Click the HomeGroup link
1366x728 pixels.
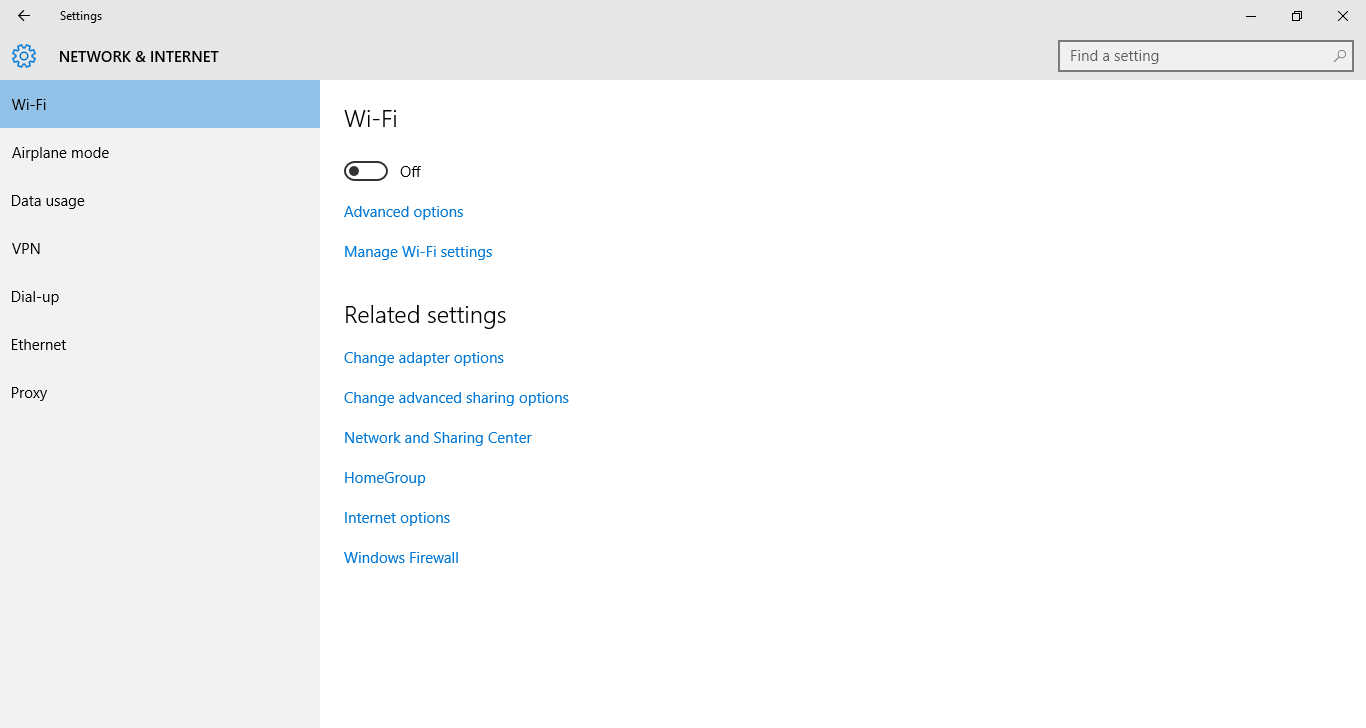coord(385,478)
